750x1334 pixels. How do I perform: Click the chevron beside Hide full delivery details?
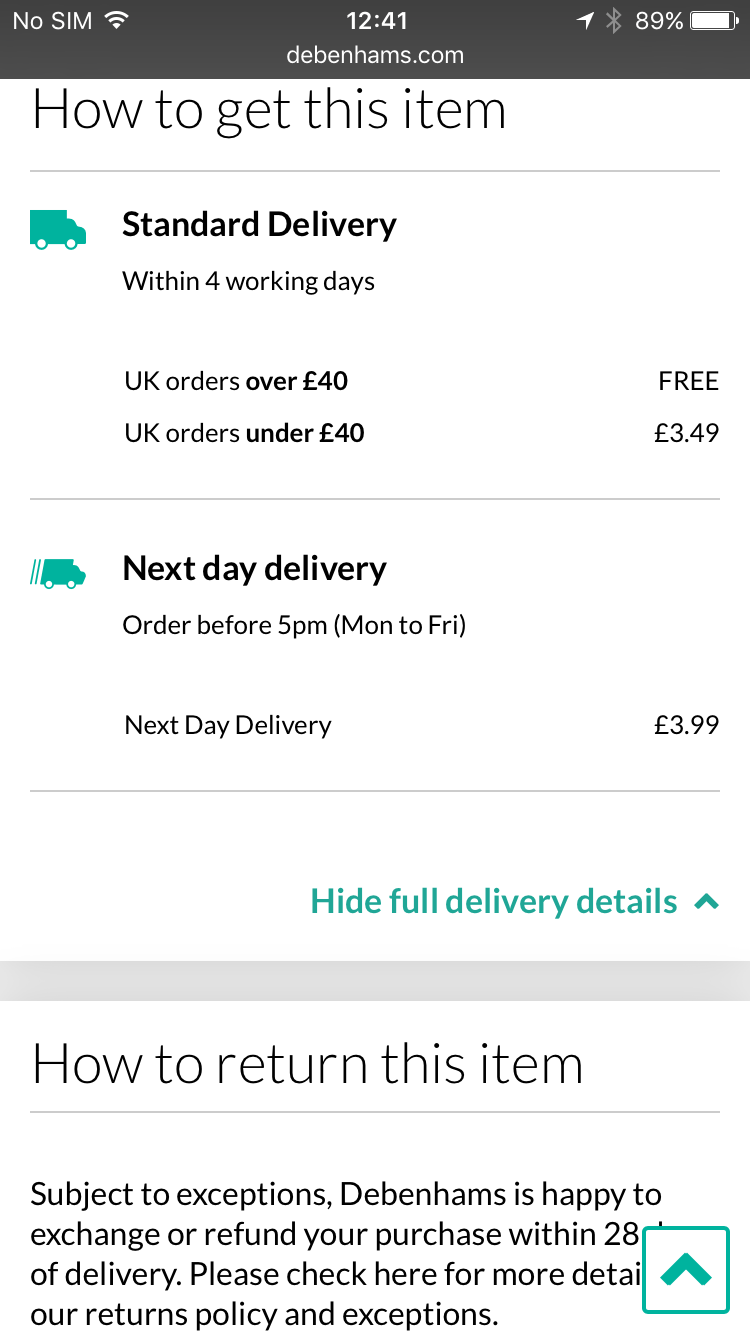[709, 900]
